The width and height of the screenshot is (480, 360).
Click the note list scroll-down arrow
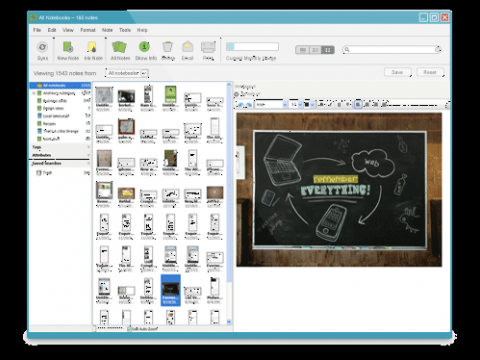(x=229, y=322)
